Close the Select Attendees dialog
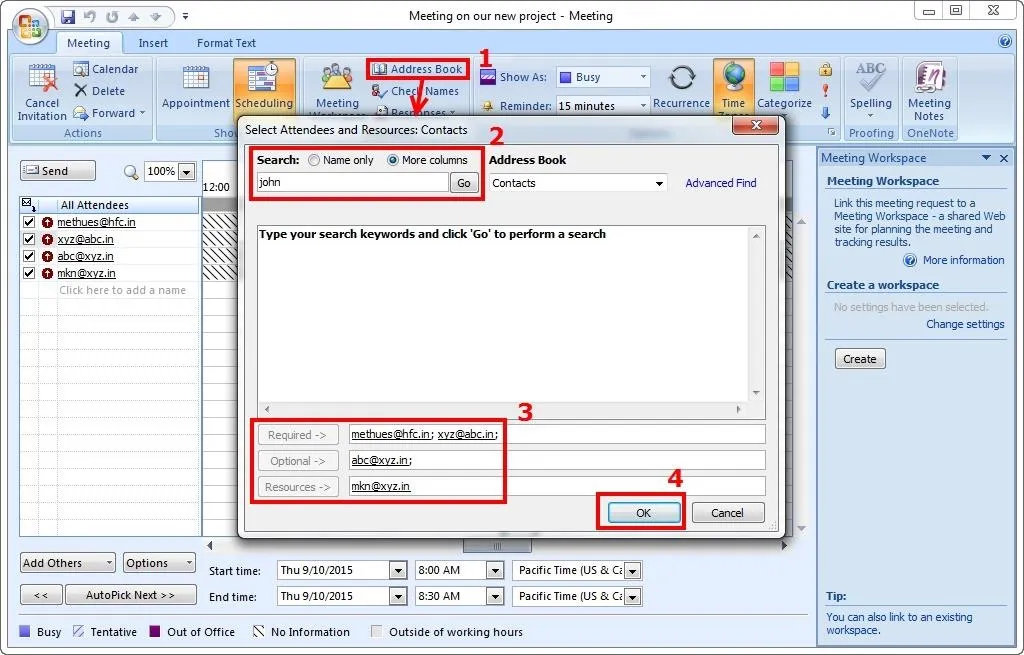 tap(756, 125)
